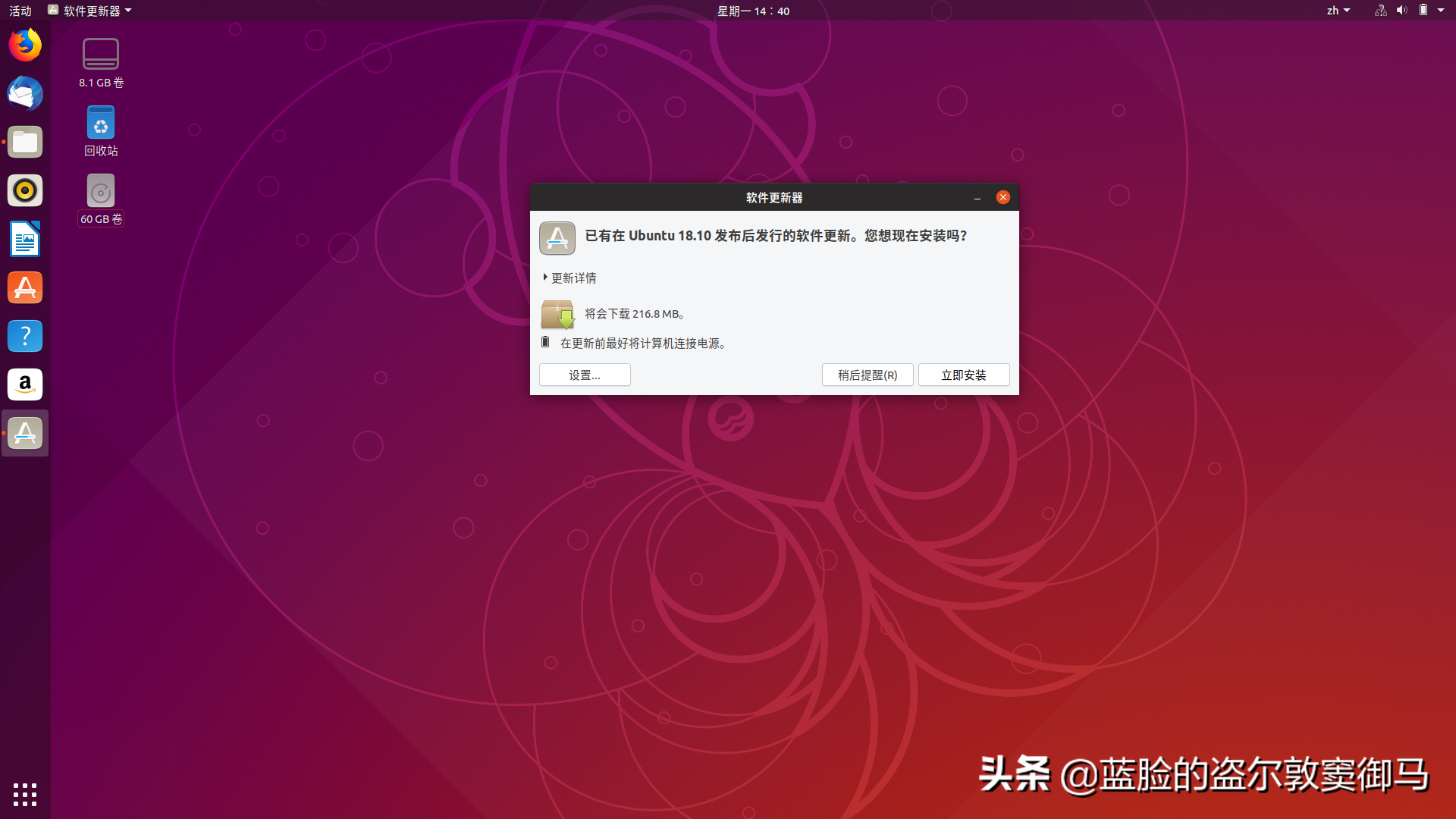1456x819 pixels.
Task: Close the 软件更新器 dialog
Action: (1003, 197)
